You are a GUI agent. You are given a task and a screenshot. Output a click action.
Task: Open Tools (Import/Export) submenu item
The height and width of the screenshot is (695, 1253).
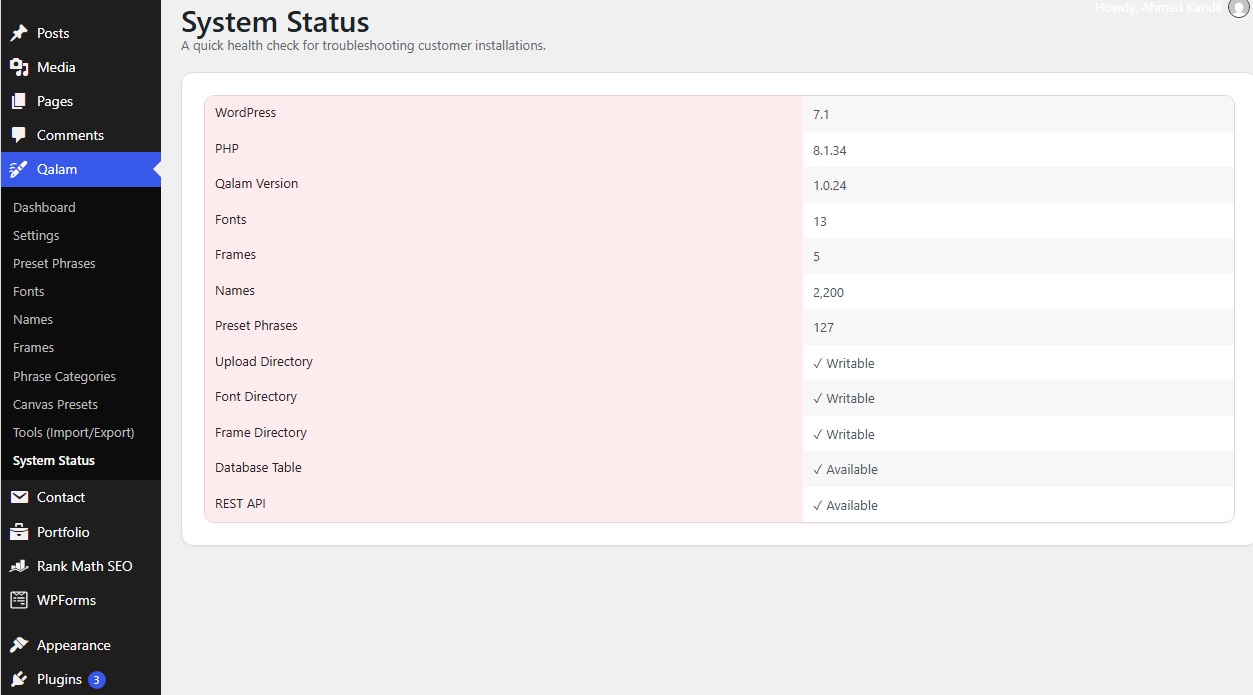click(73, 432)
